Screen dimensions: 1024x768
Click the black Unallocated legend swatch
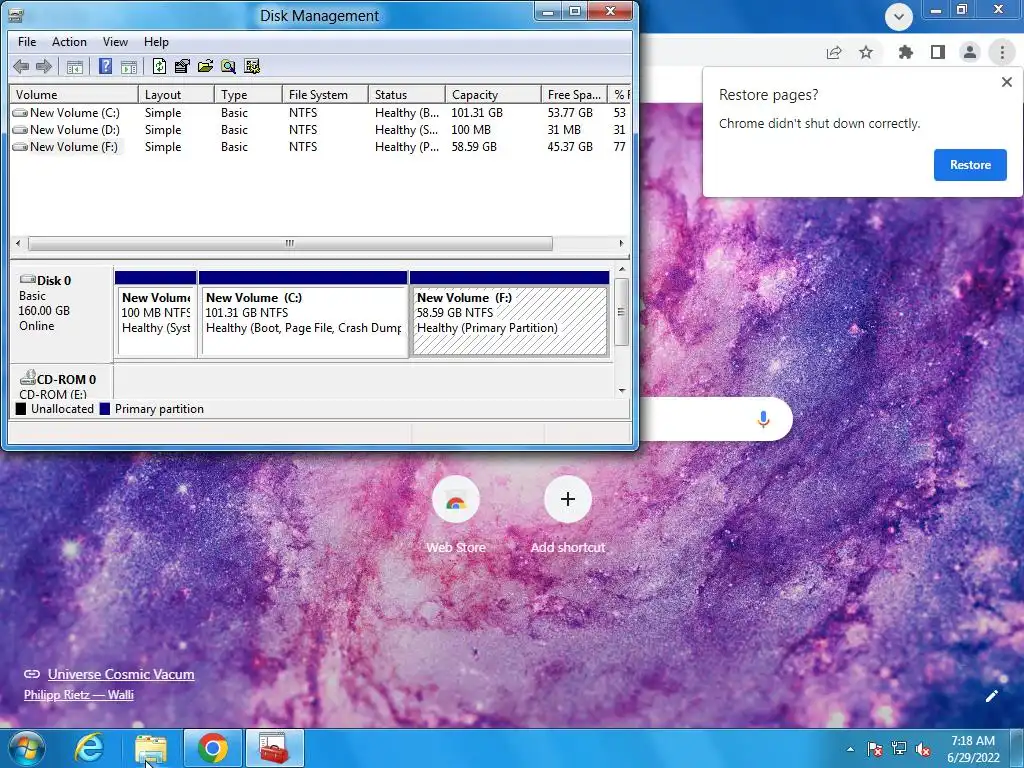point(21,409)
